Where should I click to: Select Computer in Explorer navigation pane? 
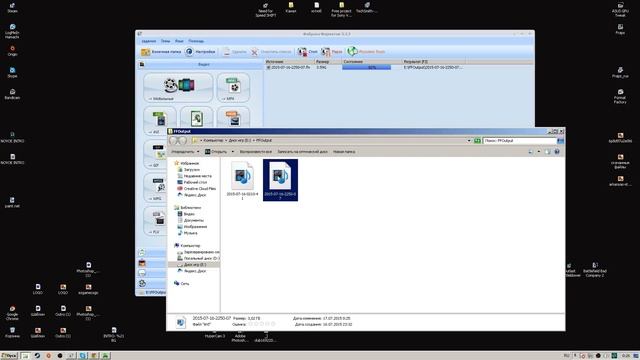(187, 246)
